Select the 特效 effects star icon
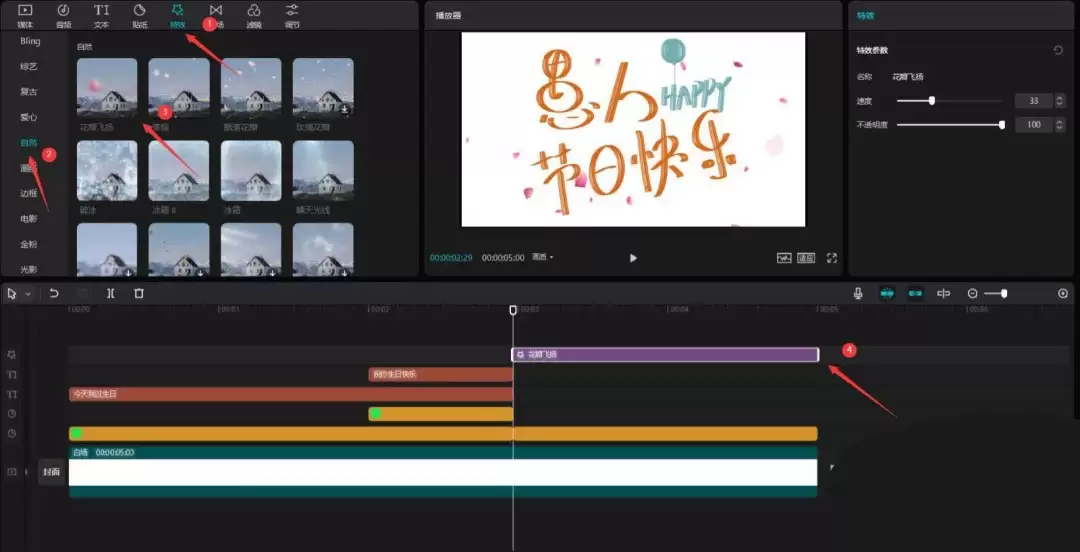The height and width of the screenshot is (552, 1080). tap(178, 10)
